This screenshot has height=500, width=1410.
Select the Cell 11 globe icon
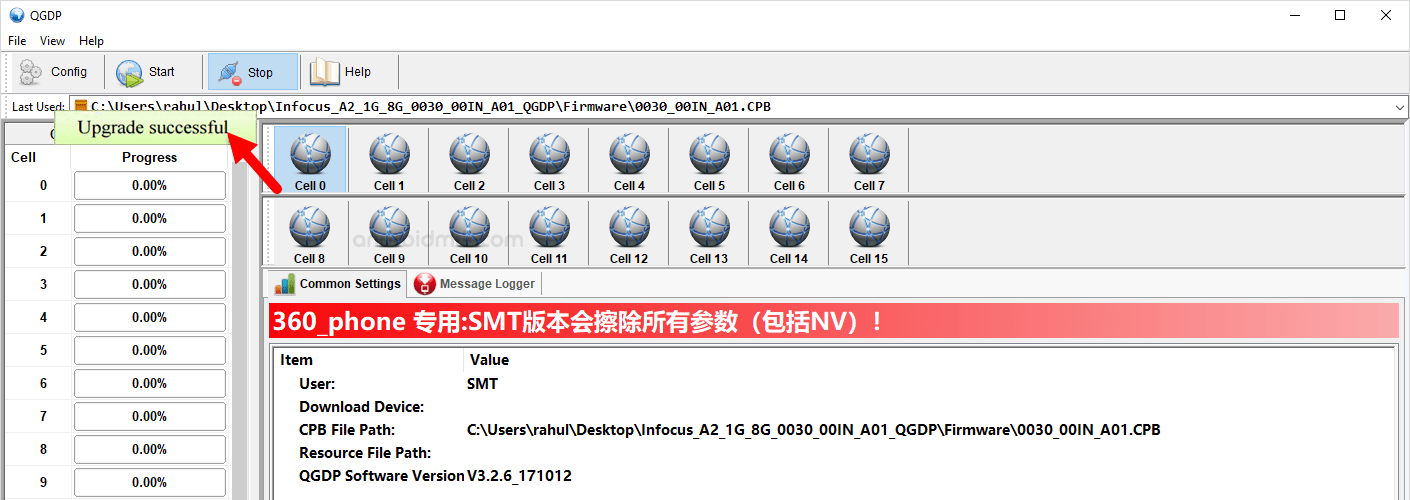tap(549, 227)
